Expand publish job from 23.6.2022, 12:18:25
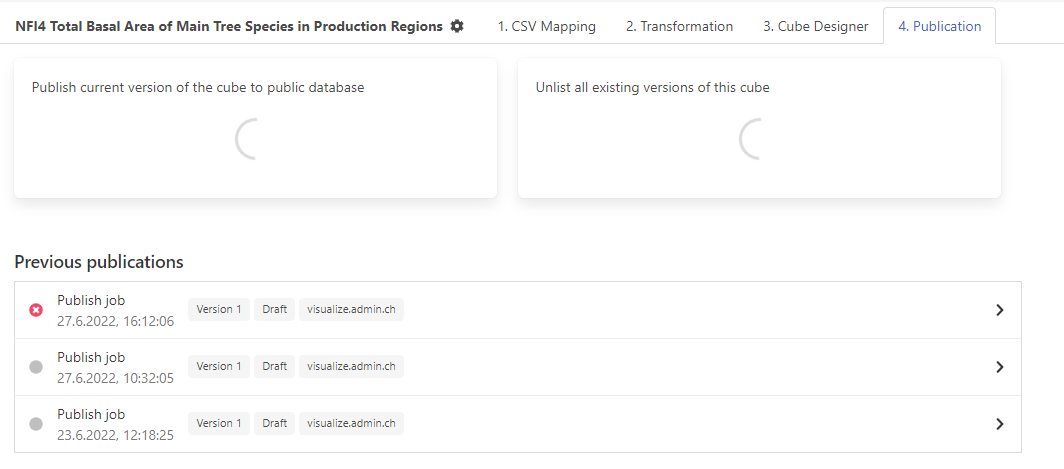Image resolution: width=1064 pixels, height=469 pixels. click(999, 424)
